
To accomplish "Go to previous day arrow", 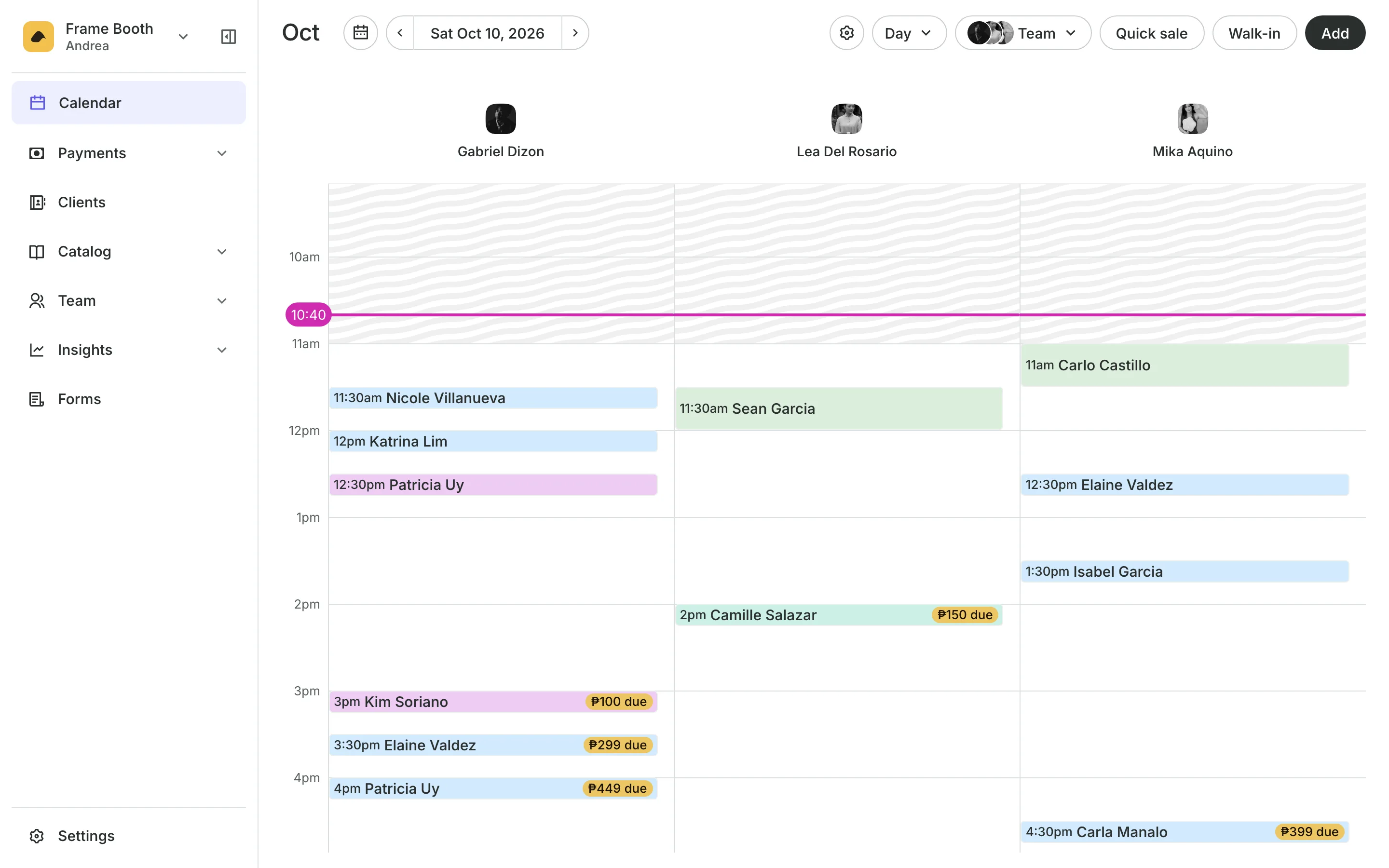I will tap(400, 33).
